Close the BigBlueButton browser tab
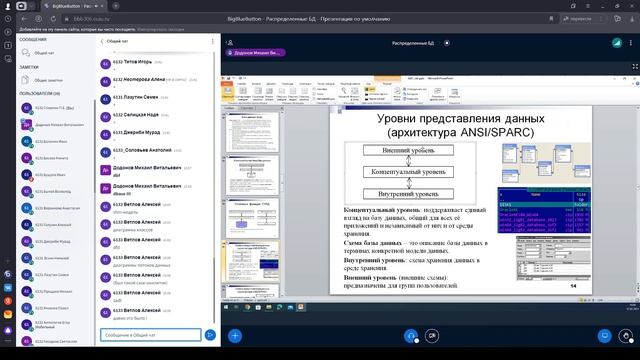640x360 pixels. [102, 6]
